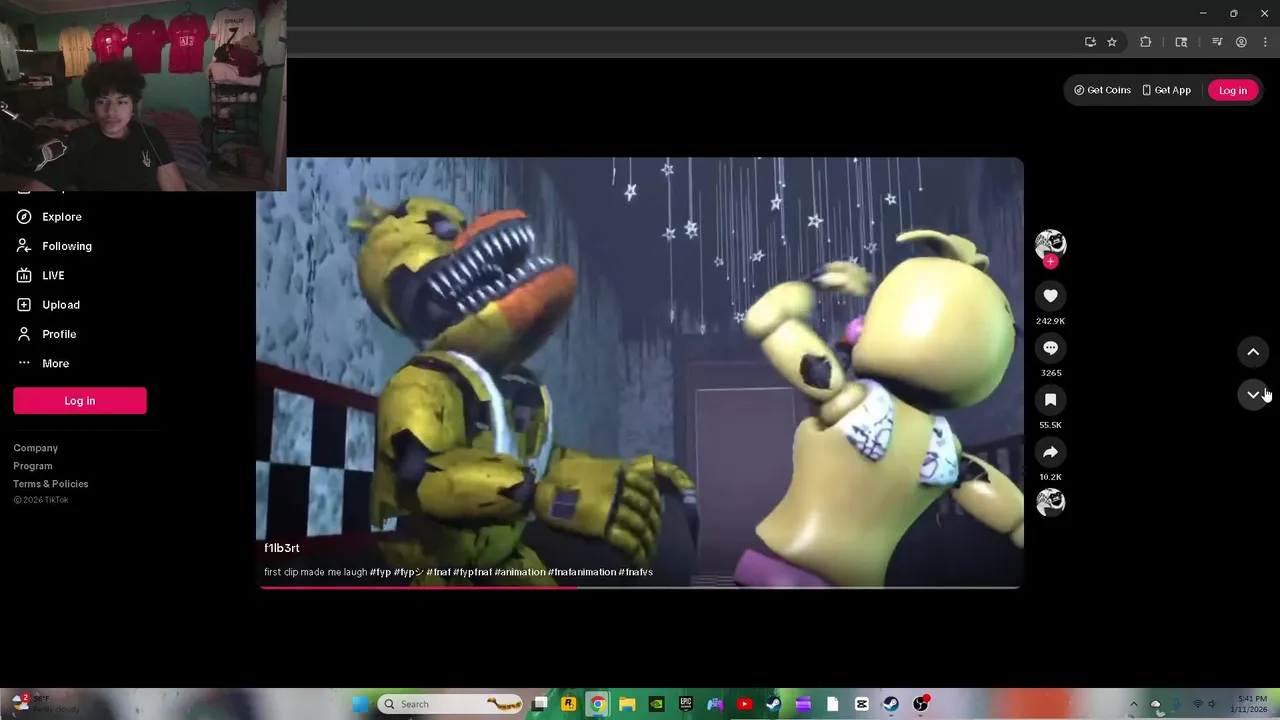
Task: Open the Windows Start menu
Action: (x=361, y=704)
